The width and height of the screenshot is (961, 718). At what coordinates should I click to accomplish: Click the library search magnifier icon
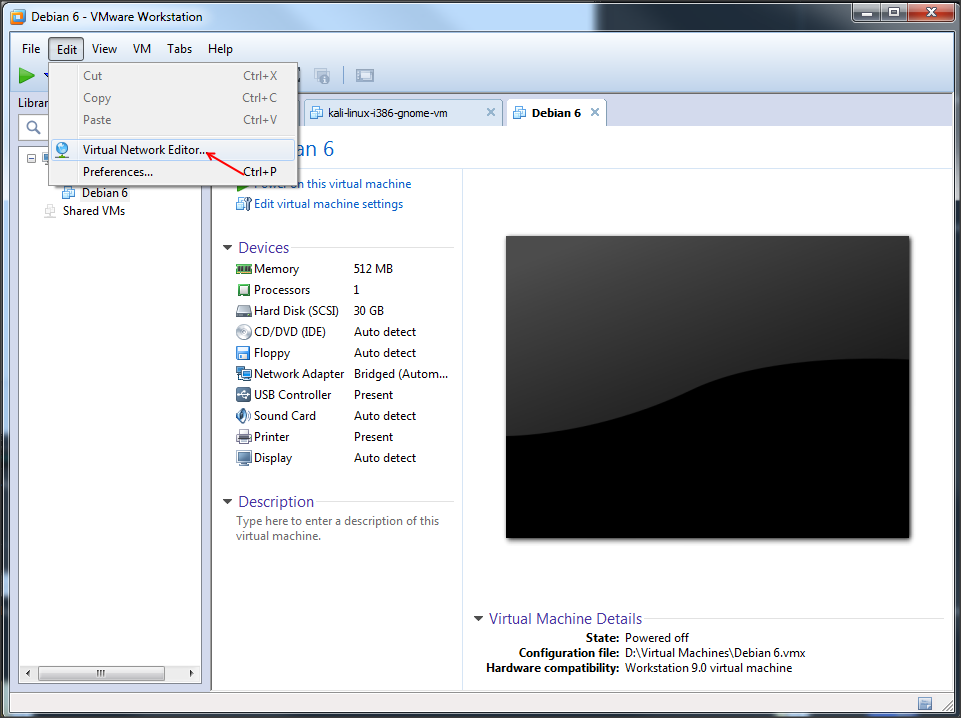(x=33, y=127)
